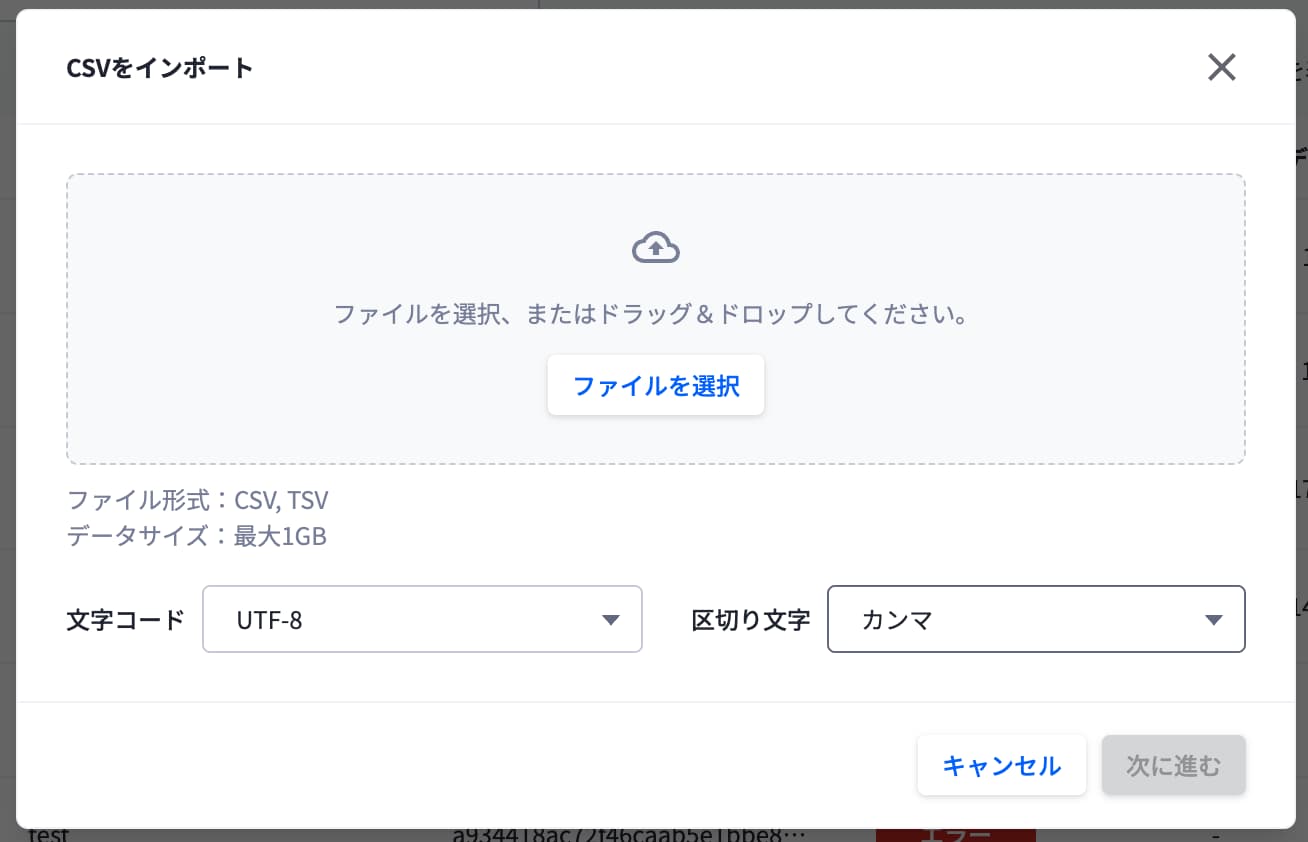Select the test row behind the dialog

[x=49, y=834]
